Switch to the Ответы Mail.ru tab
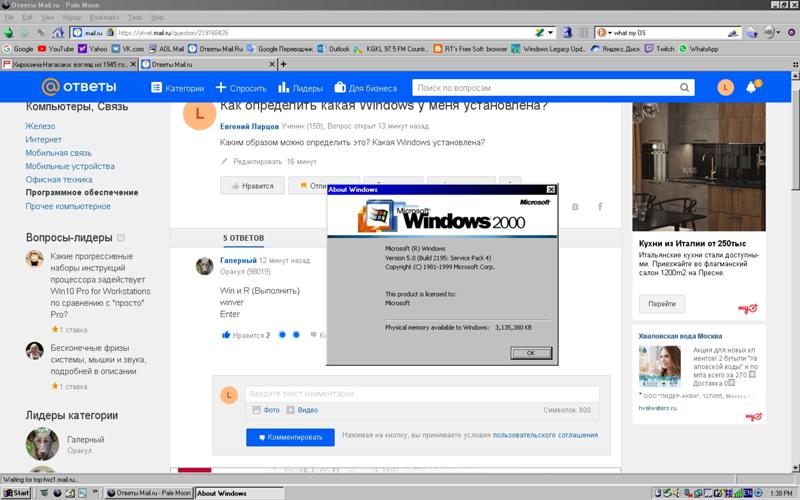The height and width of the screenshot is (500, 800). pos(208,64)
